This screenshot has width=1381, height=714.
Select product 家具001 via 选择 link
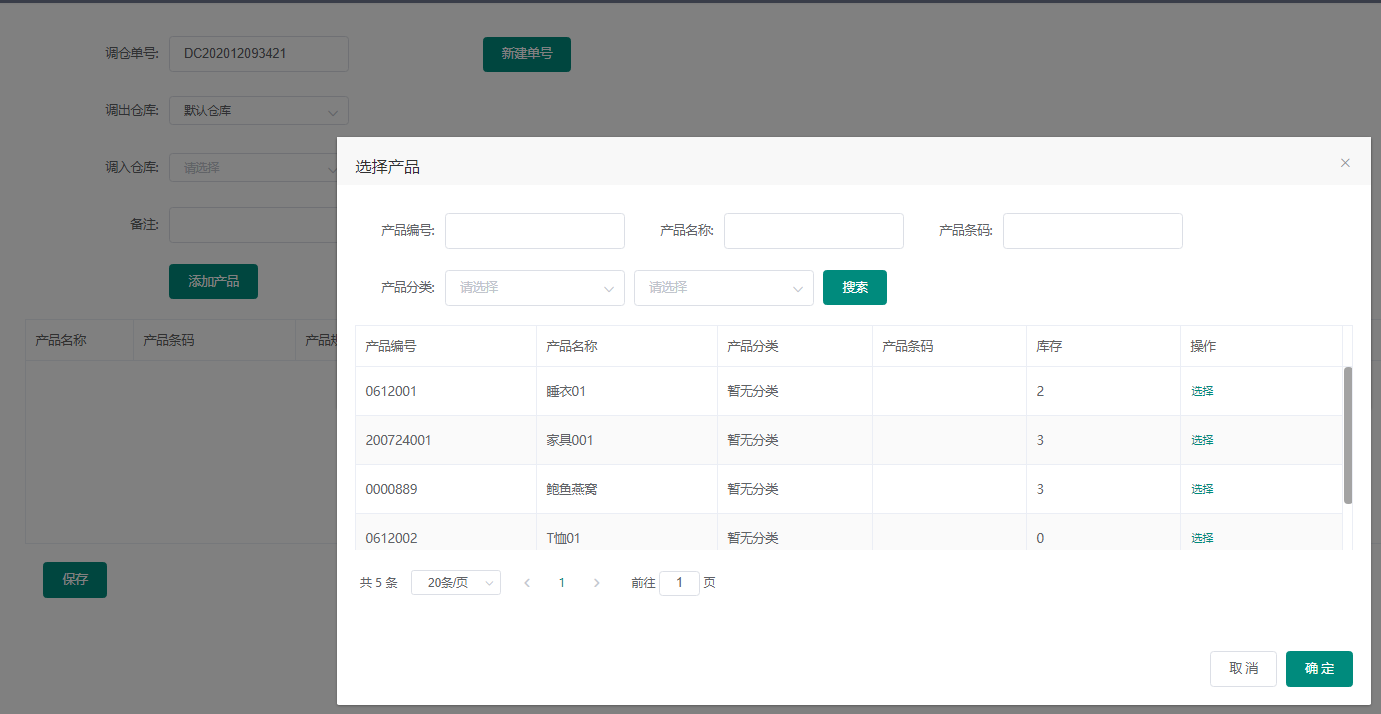[x=1202, y=440]
